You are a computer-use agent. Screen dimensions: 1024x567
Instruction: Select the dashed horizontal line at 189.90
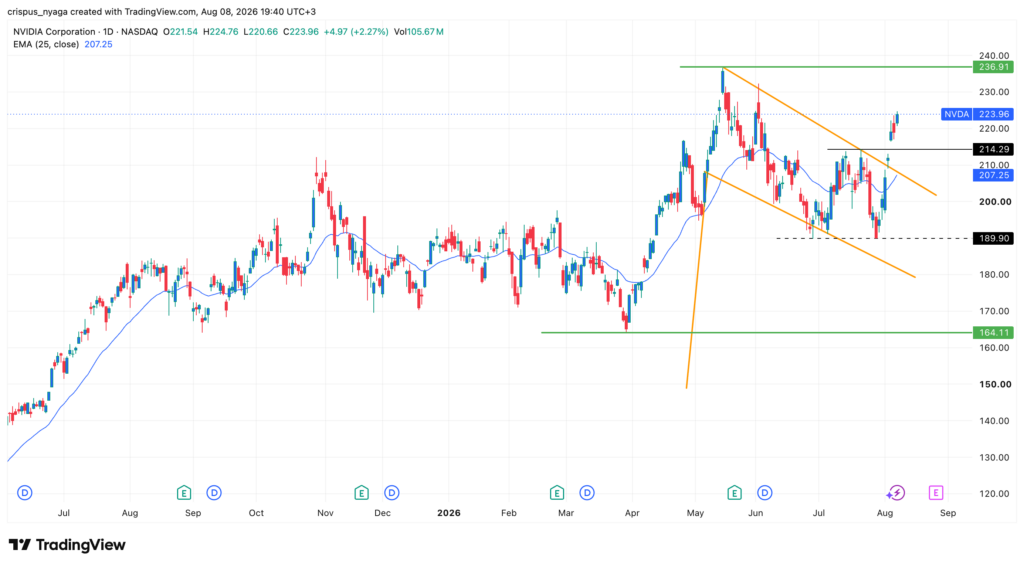pyautogui.click(x=872, y=238)
